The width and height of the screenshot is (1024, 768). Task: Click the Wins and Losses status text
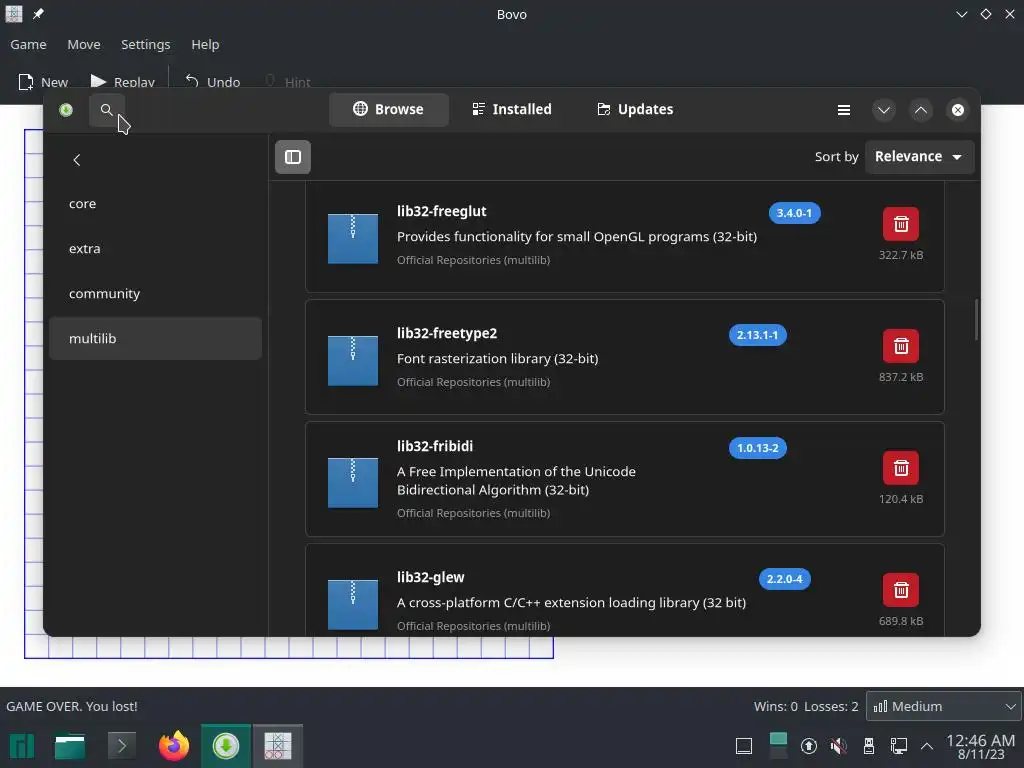point(806,706)
